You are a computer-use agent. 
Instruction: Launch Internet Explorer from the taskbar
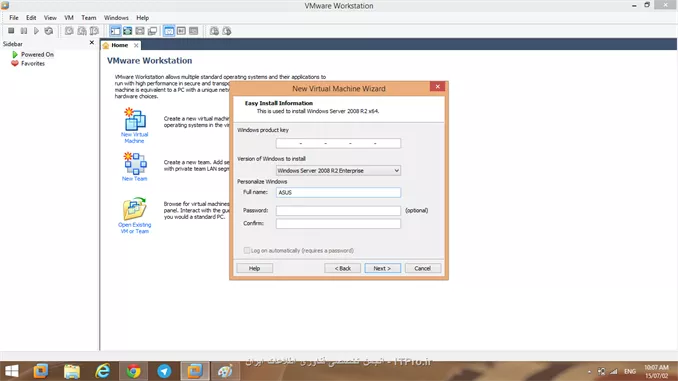(102, 371)
